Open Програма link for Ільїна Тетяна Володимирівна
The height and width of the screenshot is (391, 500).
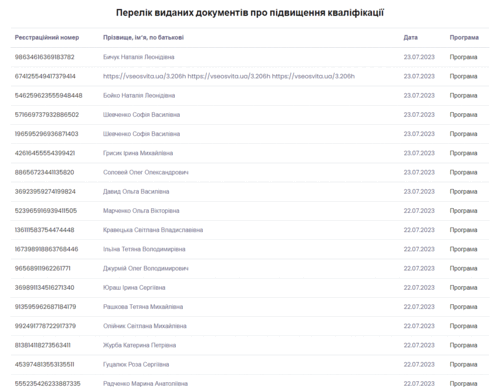pyautogui.click(x=463, y=249)
